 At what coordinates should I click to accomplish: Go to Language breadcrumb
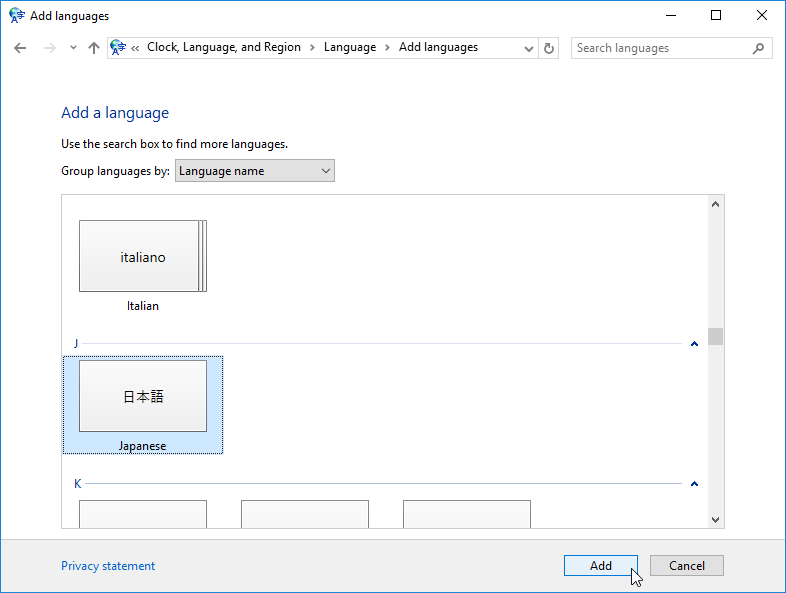tap(350, 47)
